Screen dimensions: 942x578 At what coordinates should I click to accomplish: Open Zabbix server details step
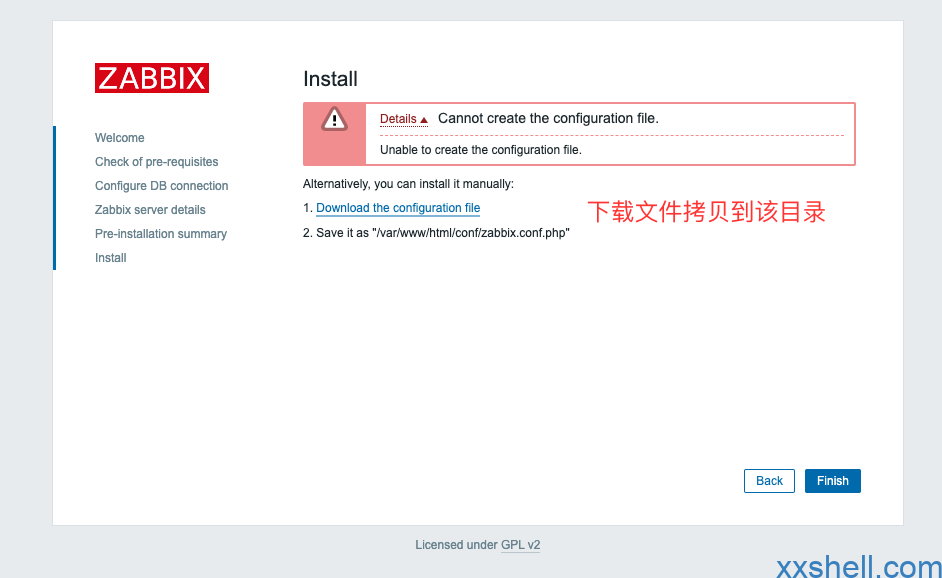click(x=150, y=210)
